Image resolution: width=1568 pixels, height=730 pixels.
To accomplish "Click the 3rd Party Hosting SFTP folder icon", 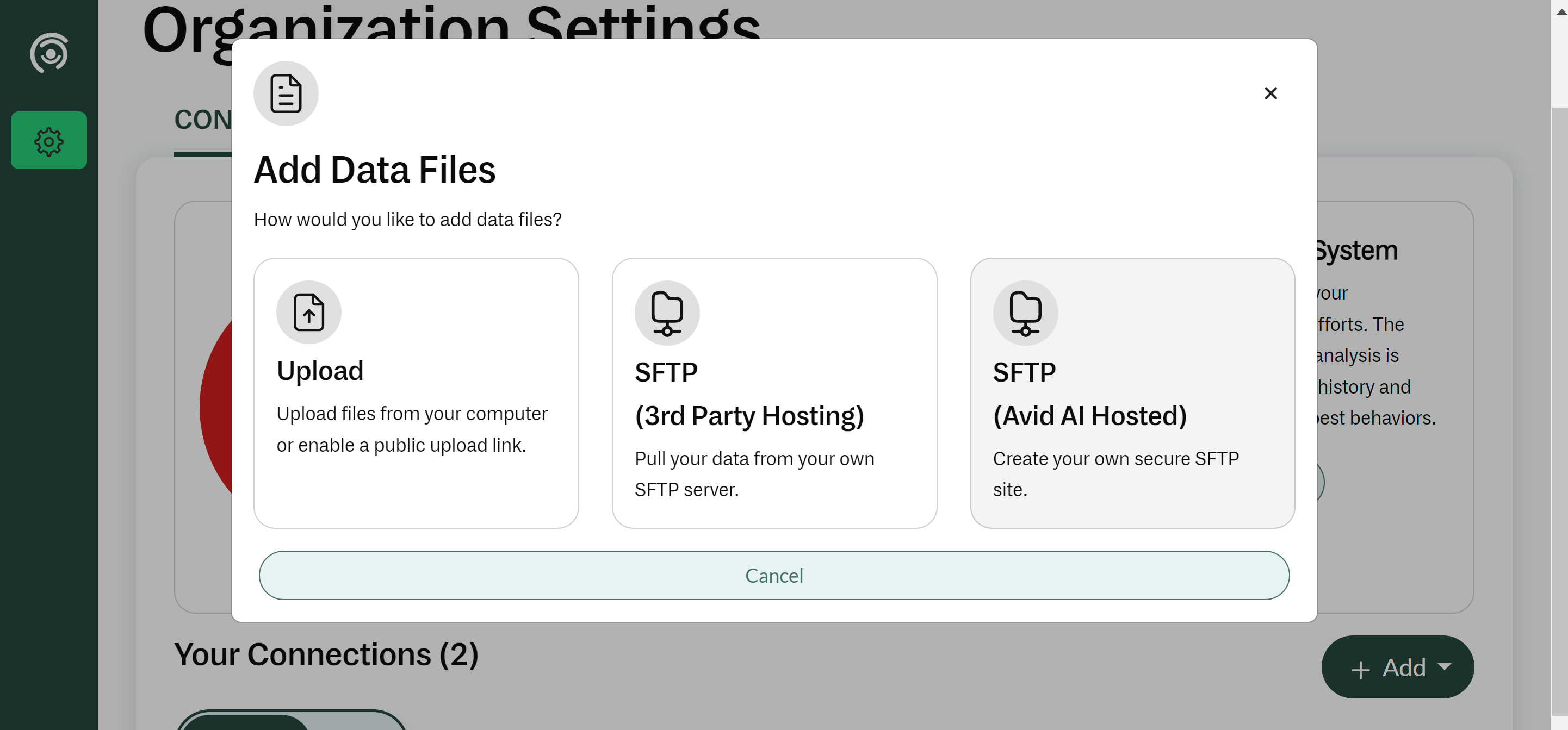I will point(667,313).
